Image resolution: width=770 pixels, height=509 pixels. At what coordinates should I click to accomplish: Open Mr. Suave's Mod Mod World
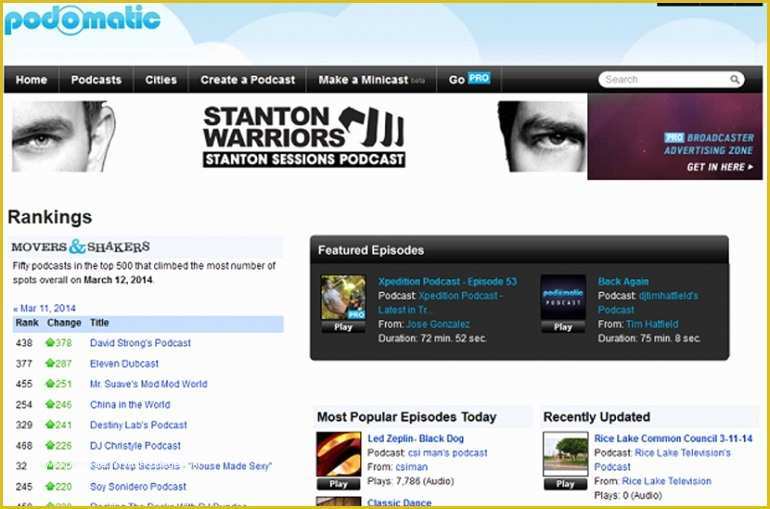148,383
